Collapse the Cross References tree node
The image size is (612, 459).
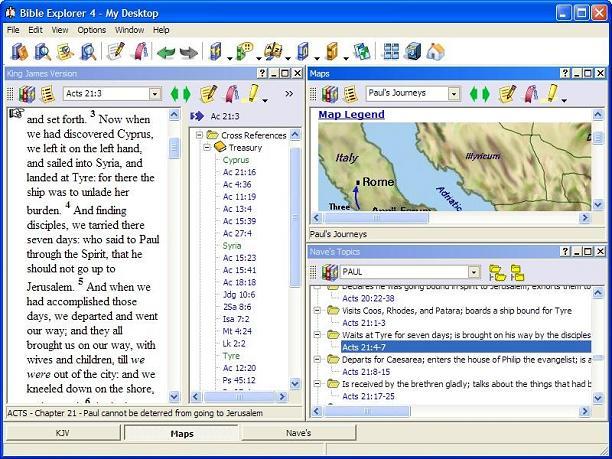point(198,135)
